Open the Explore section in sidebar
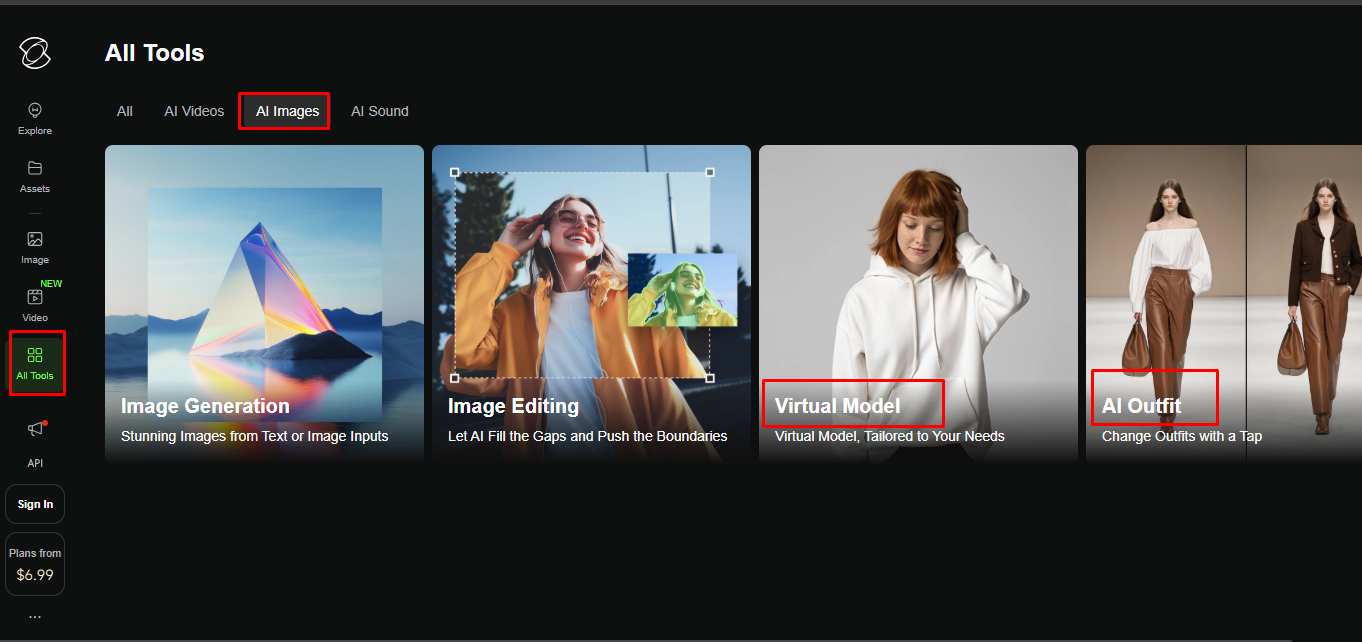This screenshot has width=1362, height=642. pos(35,118)
